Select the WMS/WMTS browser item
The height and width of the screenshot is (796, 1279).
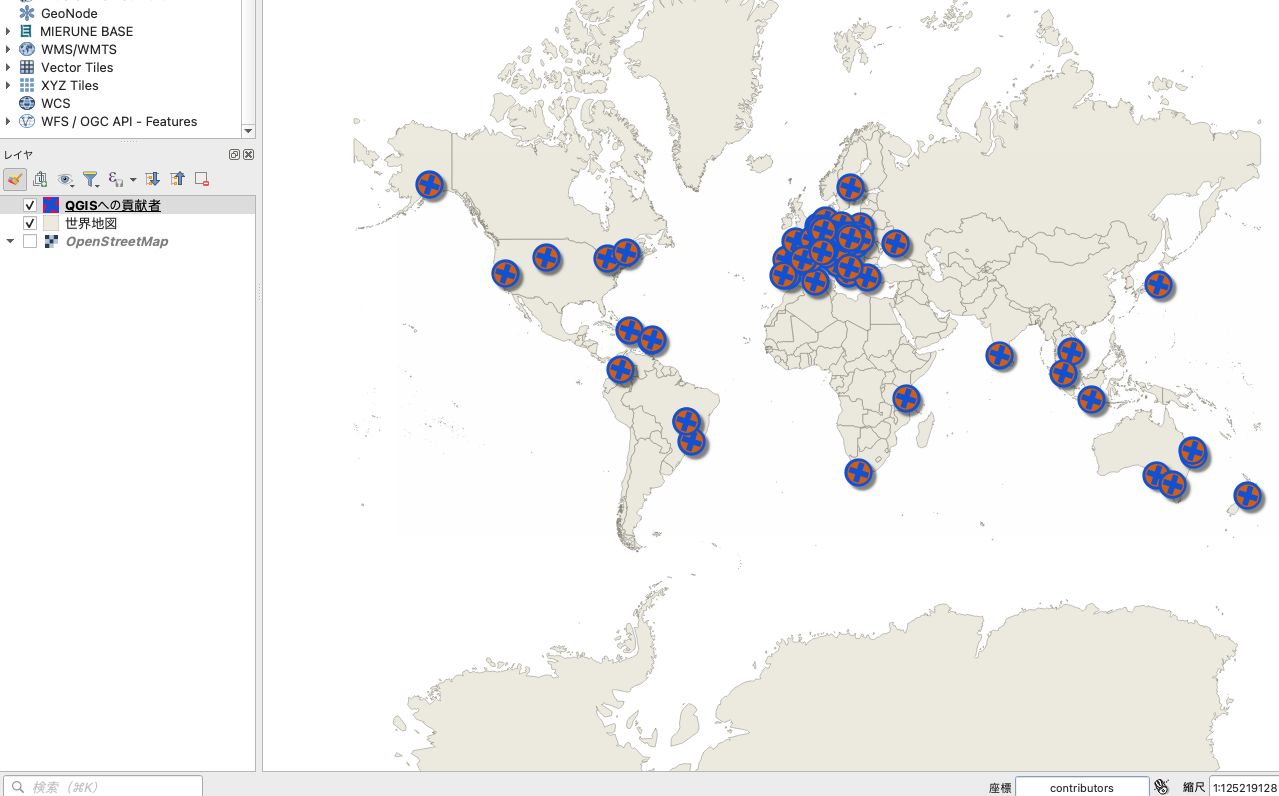coord(78,49)
